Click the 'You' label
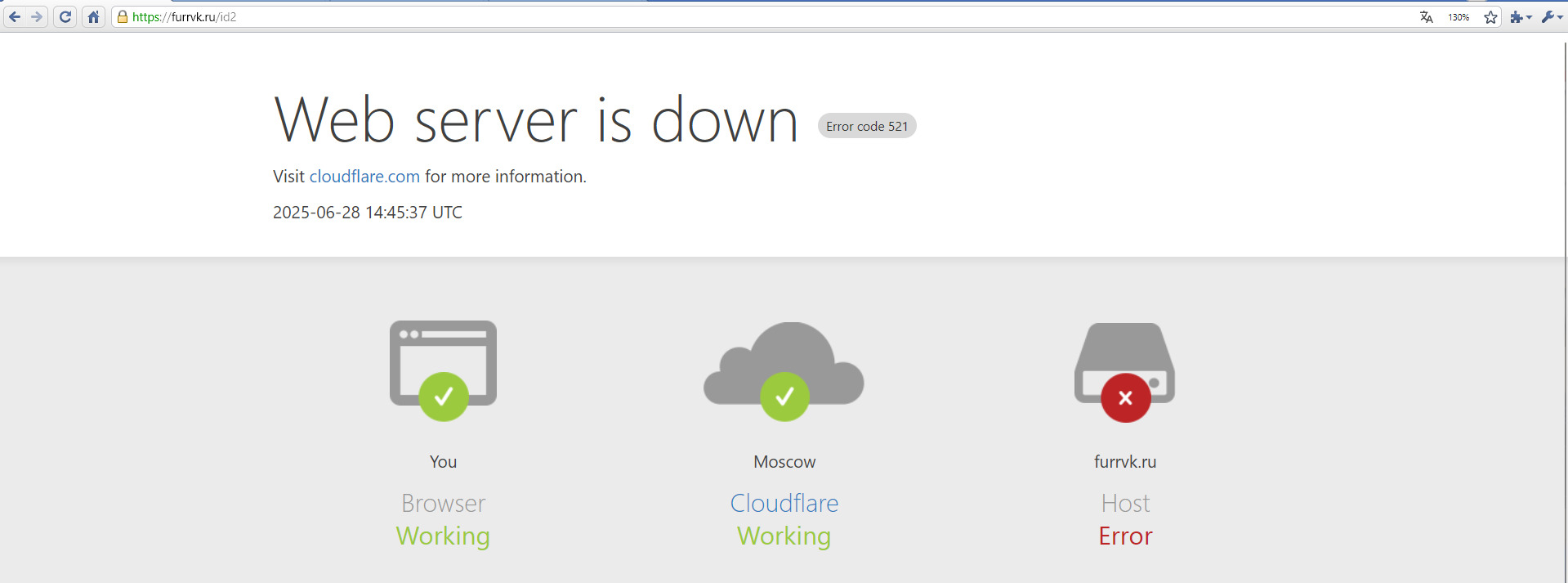The width and height of the screenshot is (1568, 583). pos(443,462)
